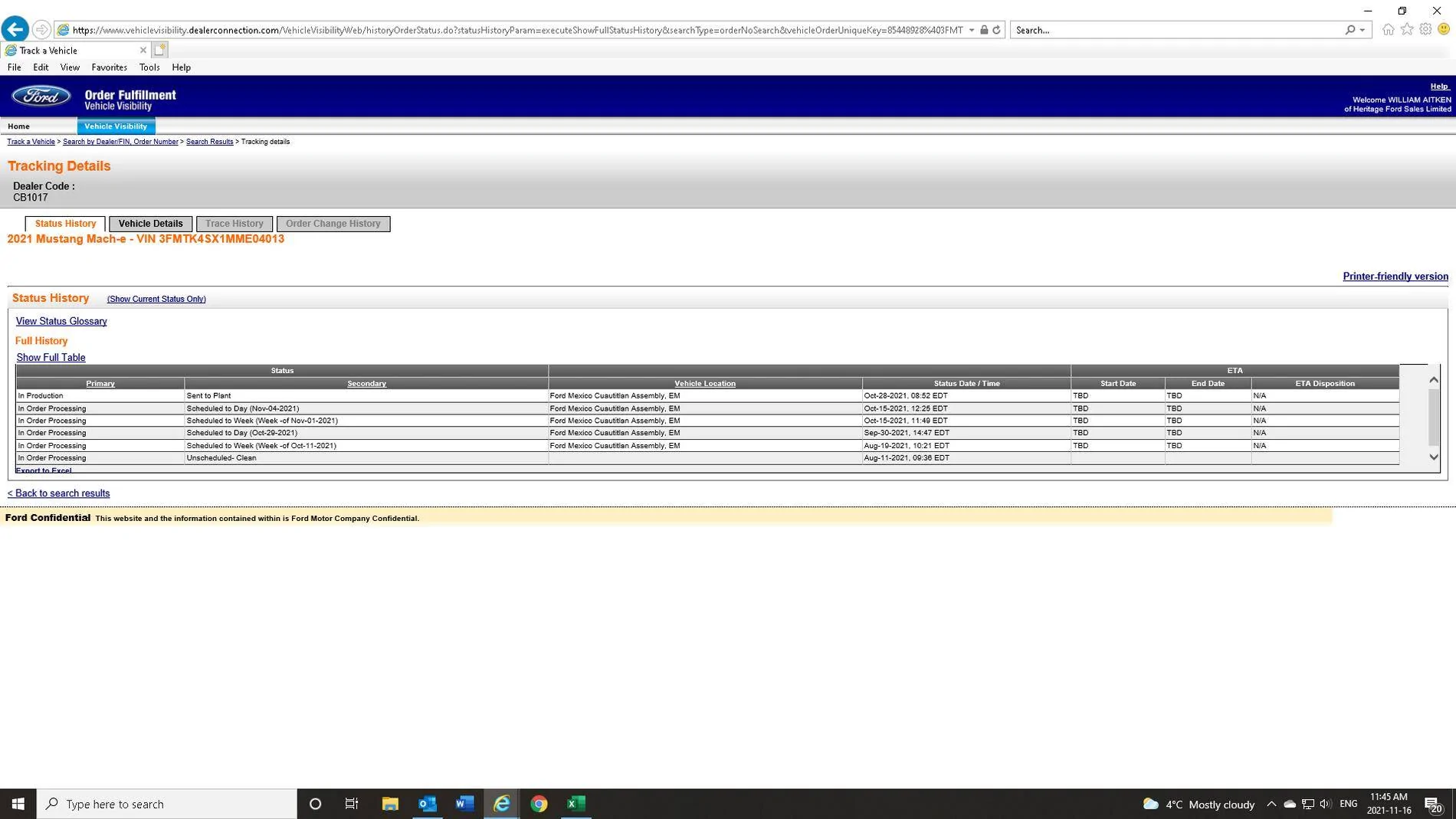This screenshot has width=1456, height=819.
Task: Click the Trace History tab
Action: (x=234, y=224)
